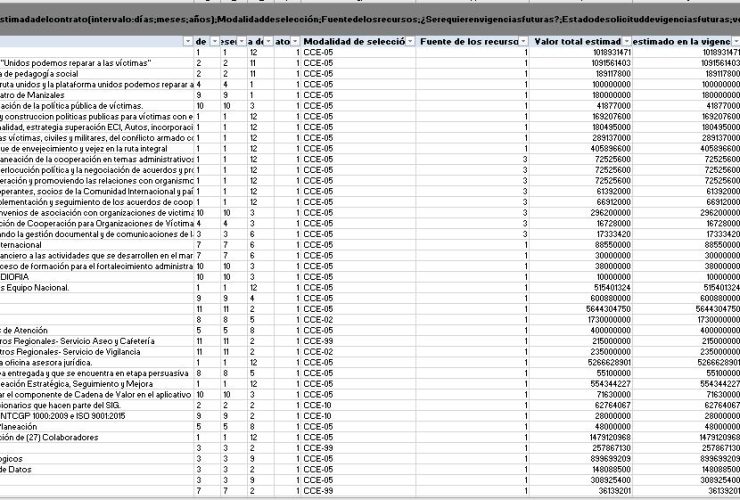Open the filter dropdown on the 'ato' column

(x=295, y=42)
